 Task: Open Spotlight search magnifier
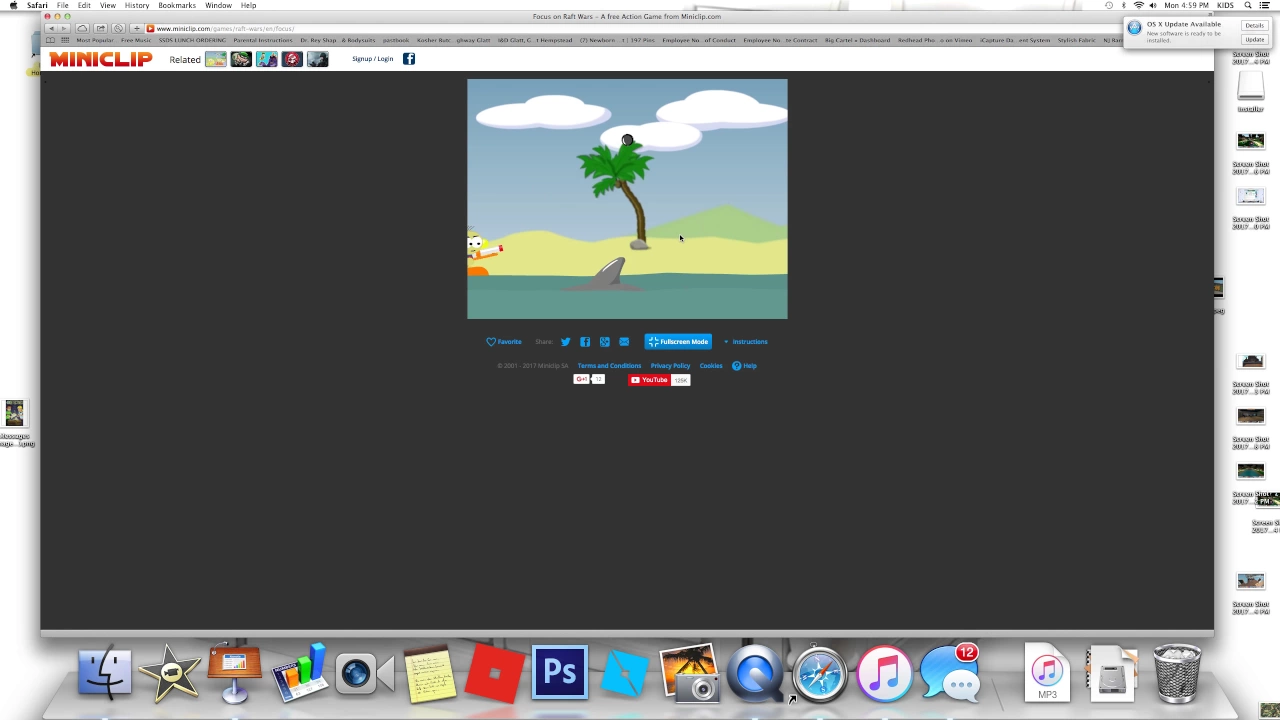[1248, 5]
